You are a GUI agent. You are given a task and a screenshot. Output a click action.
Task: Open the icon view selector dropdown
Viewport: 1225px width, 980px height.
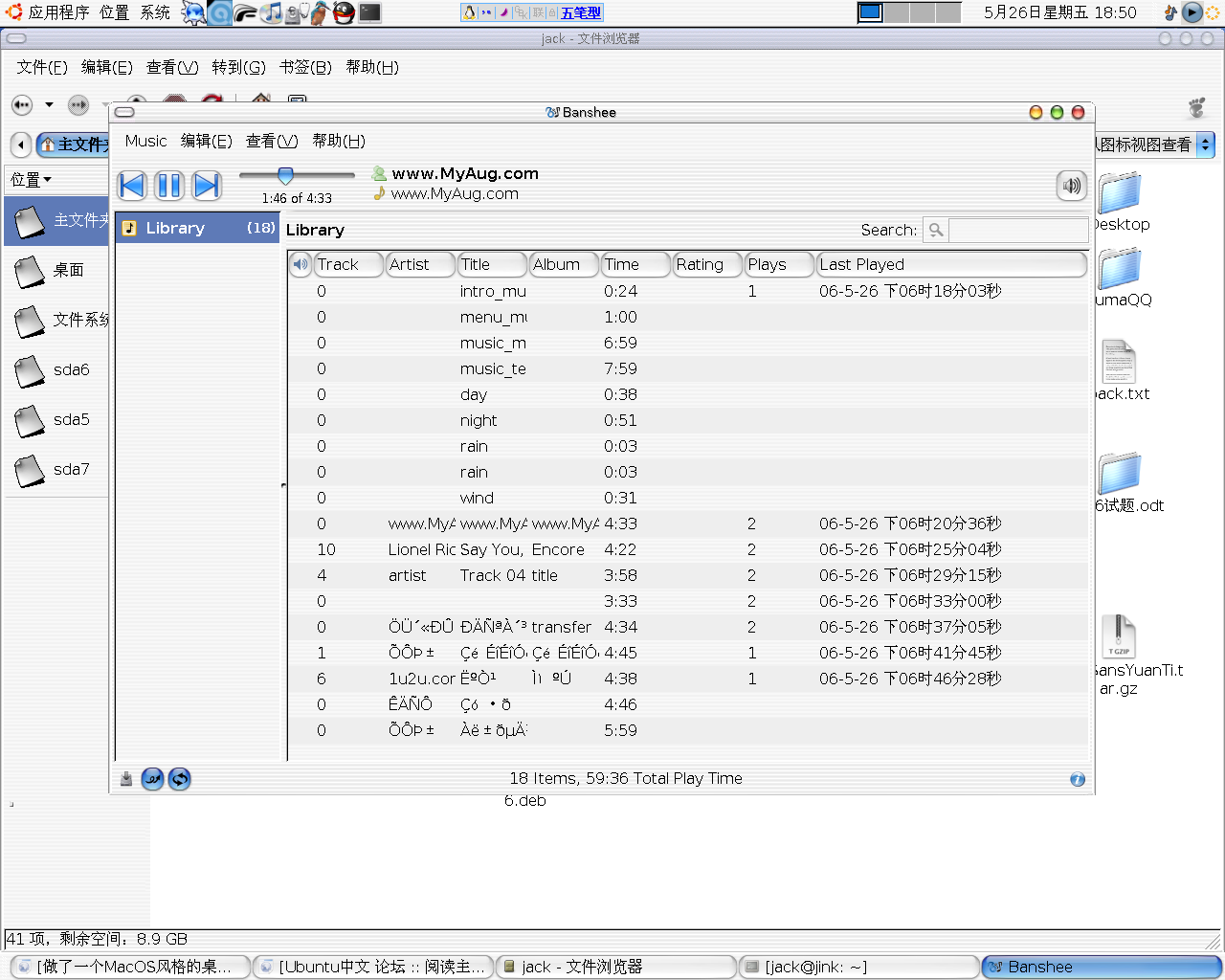point(1205,145)
